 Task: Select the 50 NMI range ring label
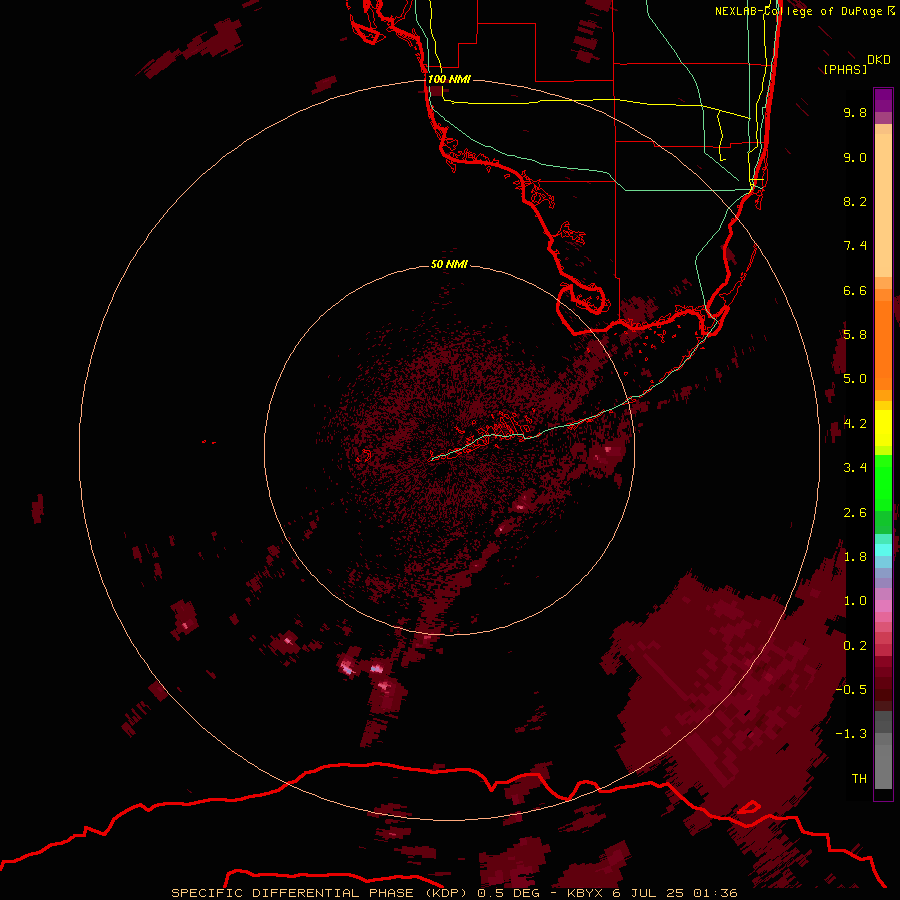[x=449, y=264]
